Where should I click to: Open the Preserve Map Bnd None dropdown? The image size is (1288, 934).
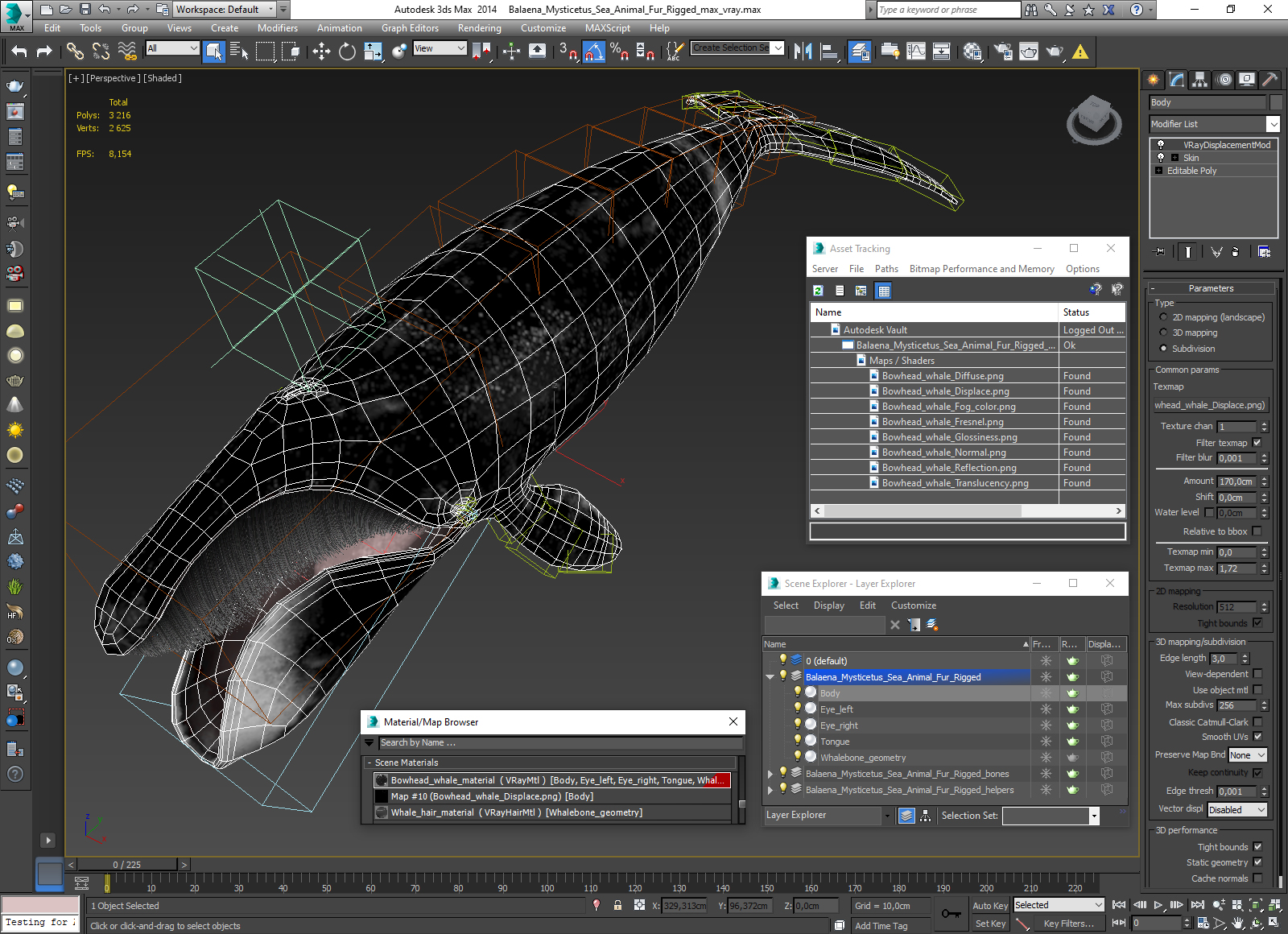[x=1248, y=755]
